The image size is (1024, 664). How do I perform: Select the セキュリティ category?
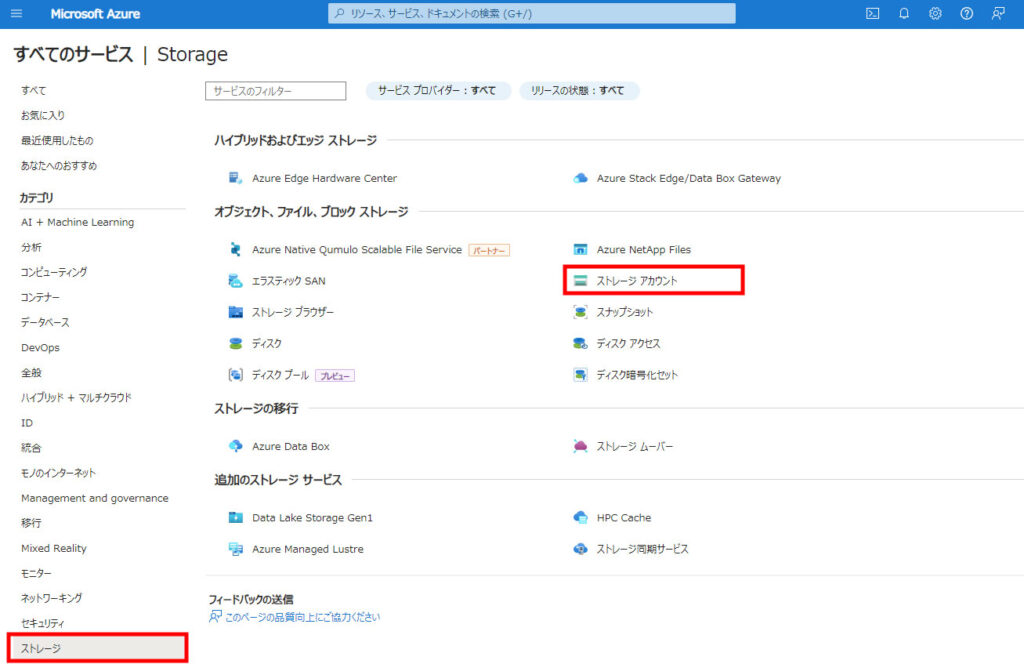[42, 623]
